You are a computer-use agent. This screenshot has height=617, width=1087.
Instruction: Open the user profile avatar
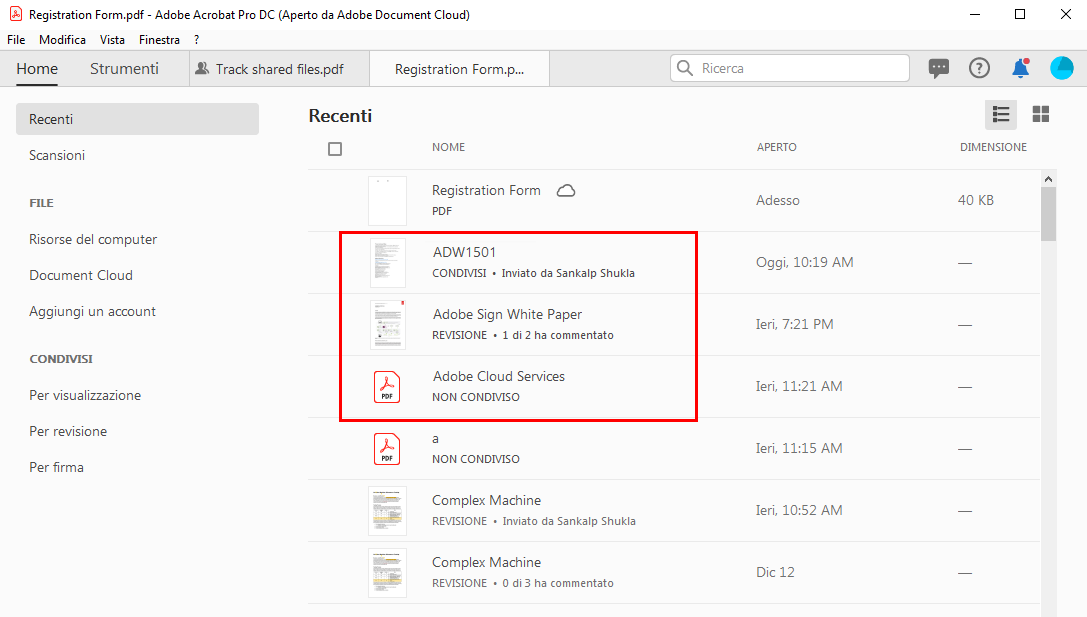click(x=1061, y=68)
